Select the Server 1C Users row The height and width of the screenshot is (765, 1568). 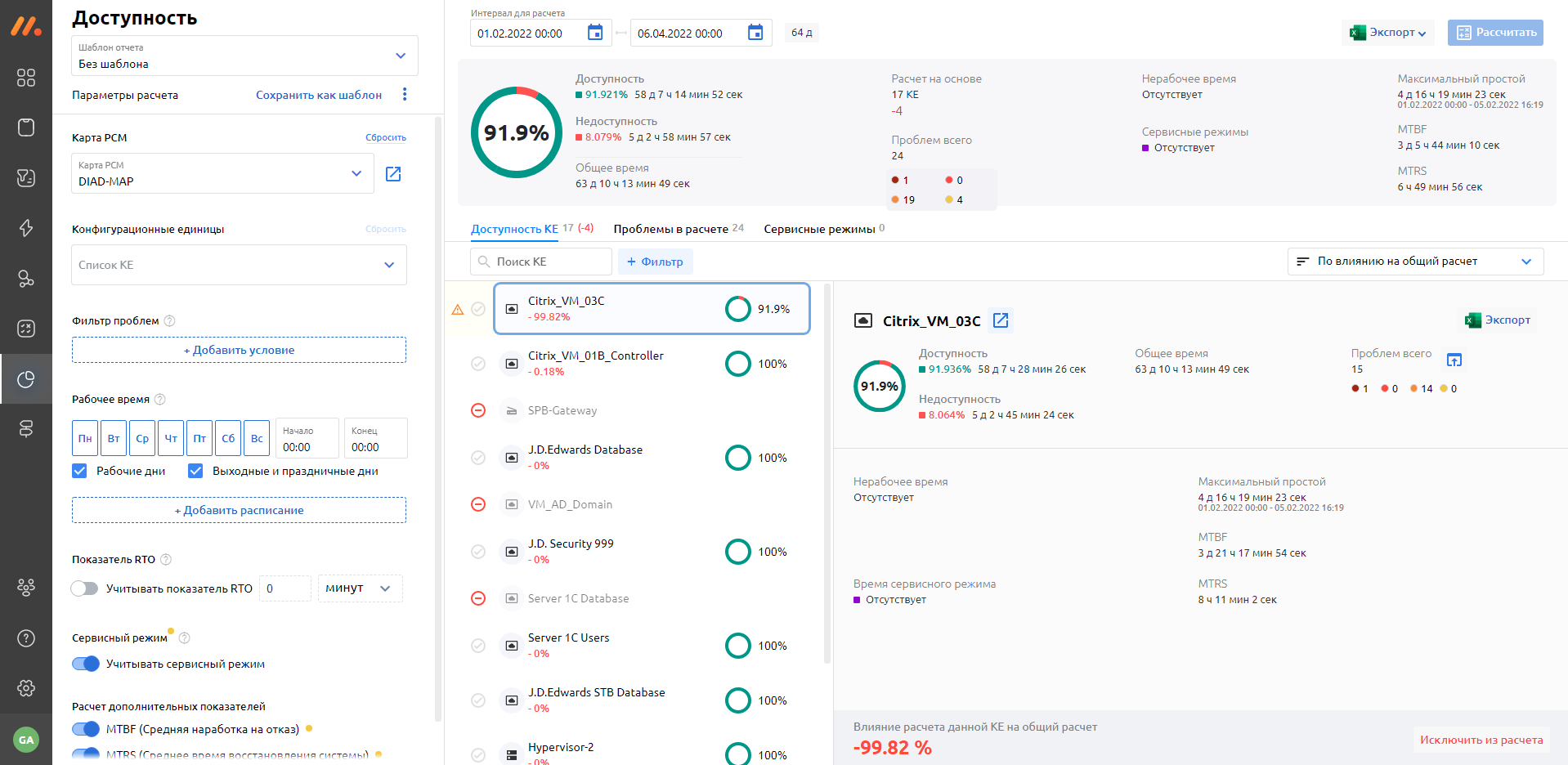pos(652,646)
